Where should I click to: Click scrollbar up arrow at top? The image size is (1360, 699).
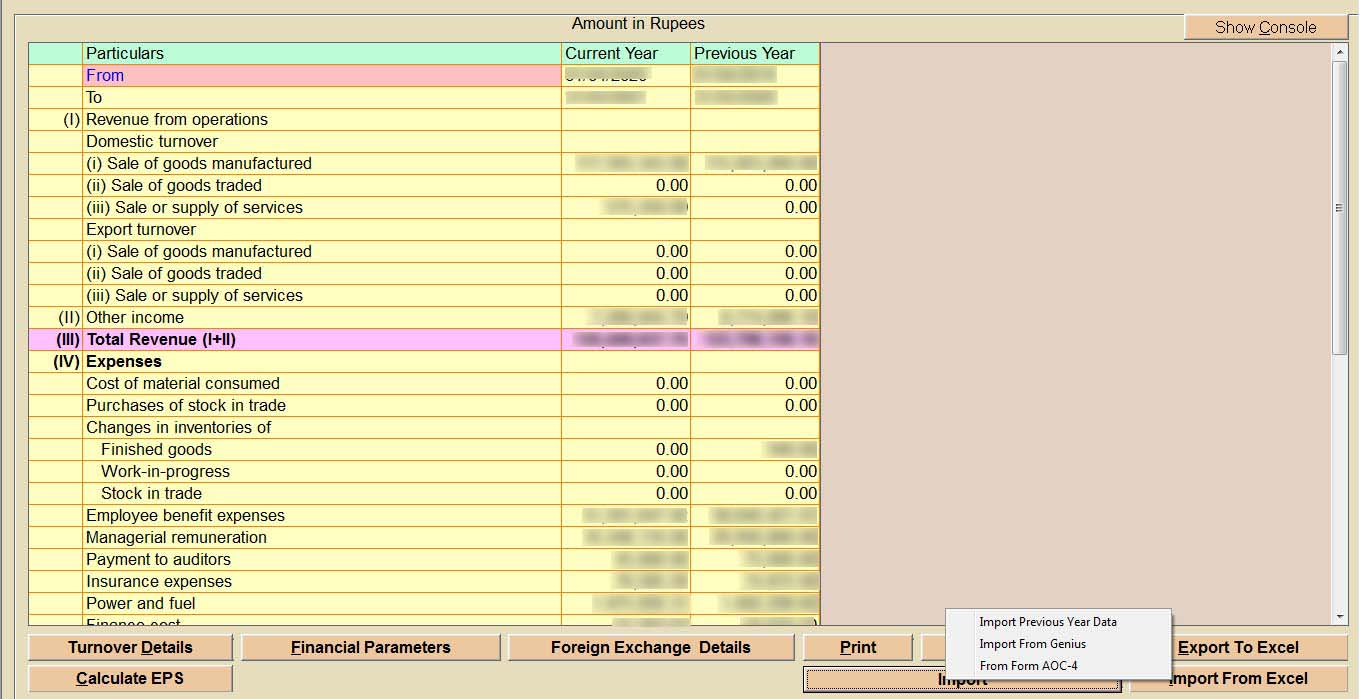[1340, 52]
